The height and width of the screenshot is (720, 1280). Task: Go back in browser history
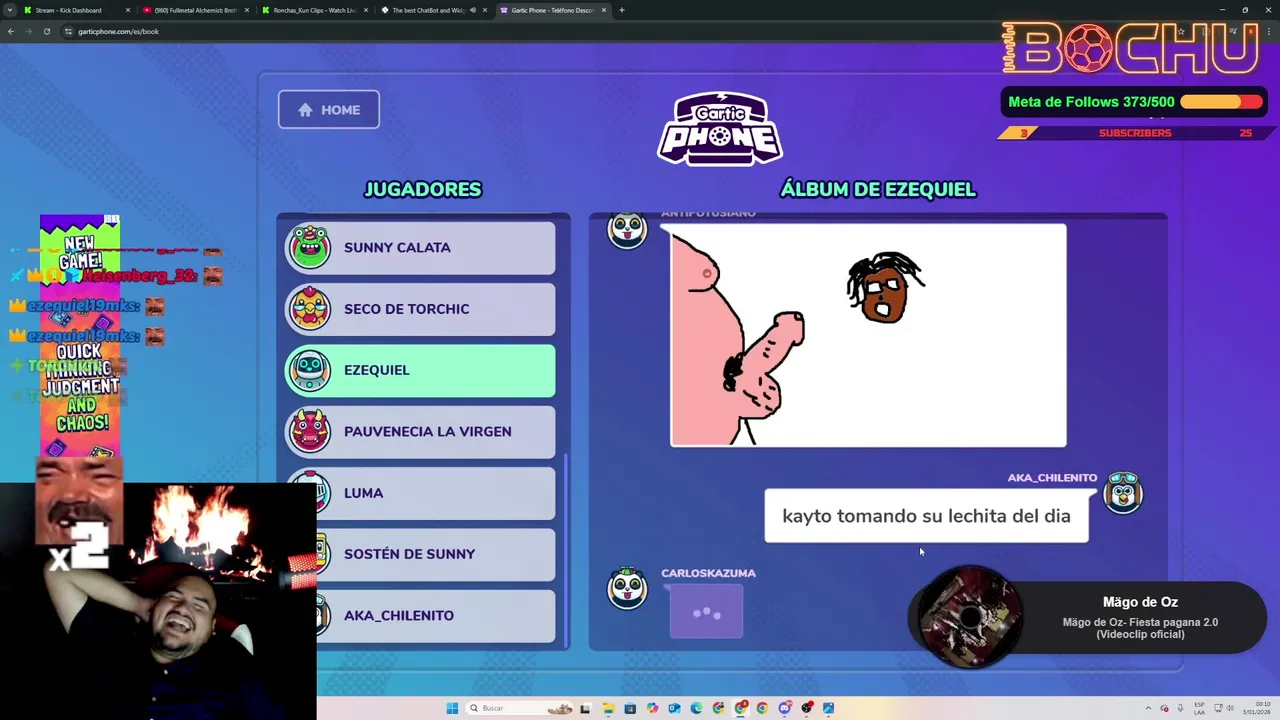(x=11, y=31)
